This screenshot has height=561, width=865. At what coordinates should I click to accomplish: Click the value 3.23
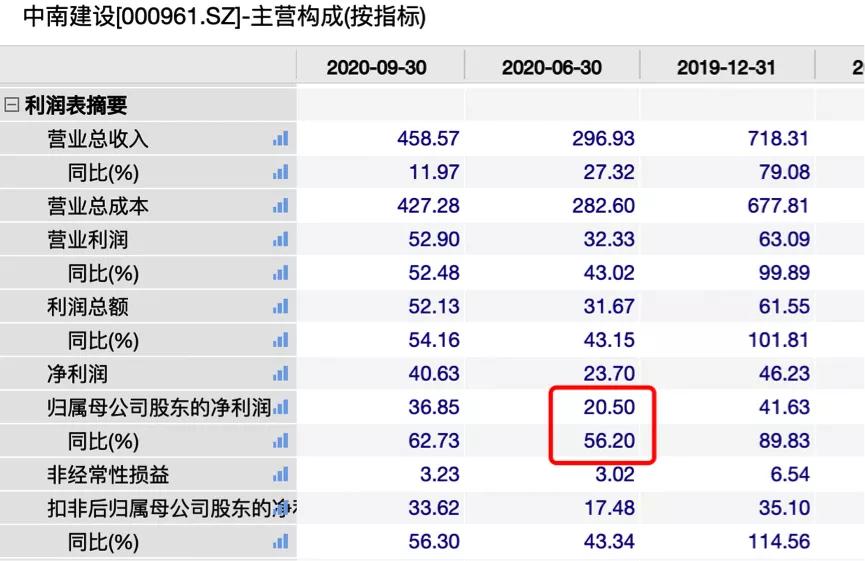pos(440,474)
